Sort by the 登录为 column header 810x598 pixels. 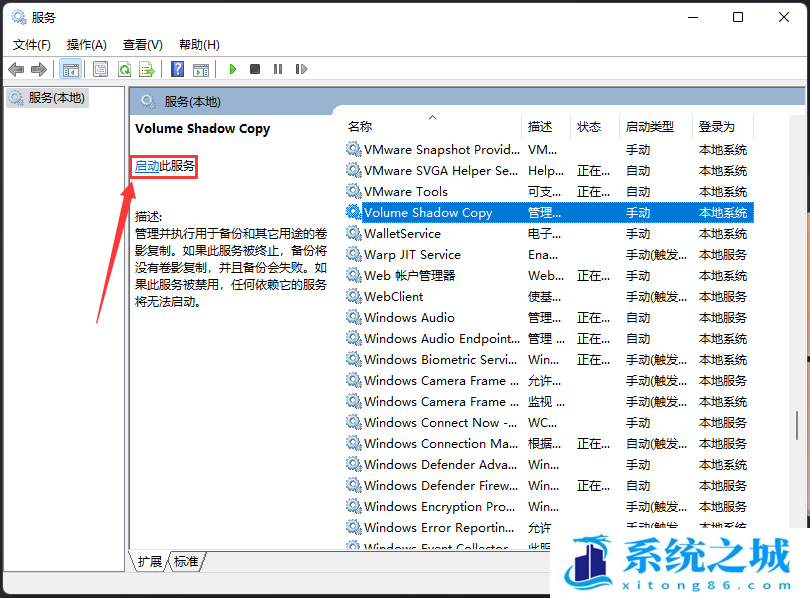(723, 127)
